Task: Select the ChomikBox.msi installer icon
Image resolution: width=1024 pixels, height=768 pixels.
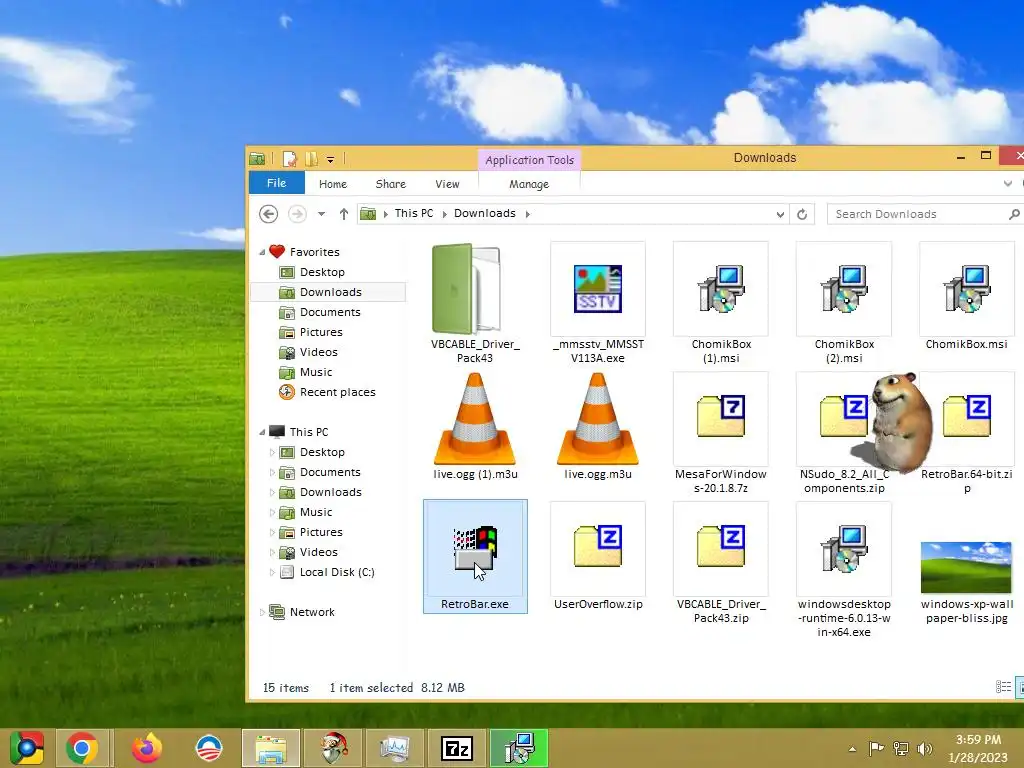Action: [967, 289]
